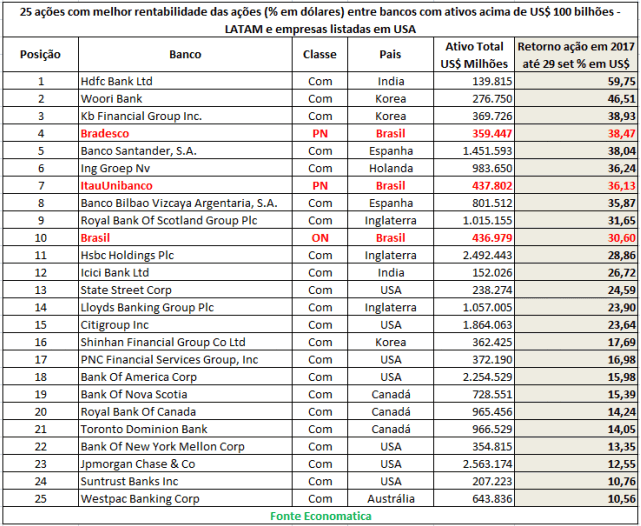Click 'Shinhan Financial Group Co Ltd'
This screenshot has height=526, width=641.
point(185,342)
